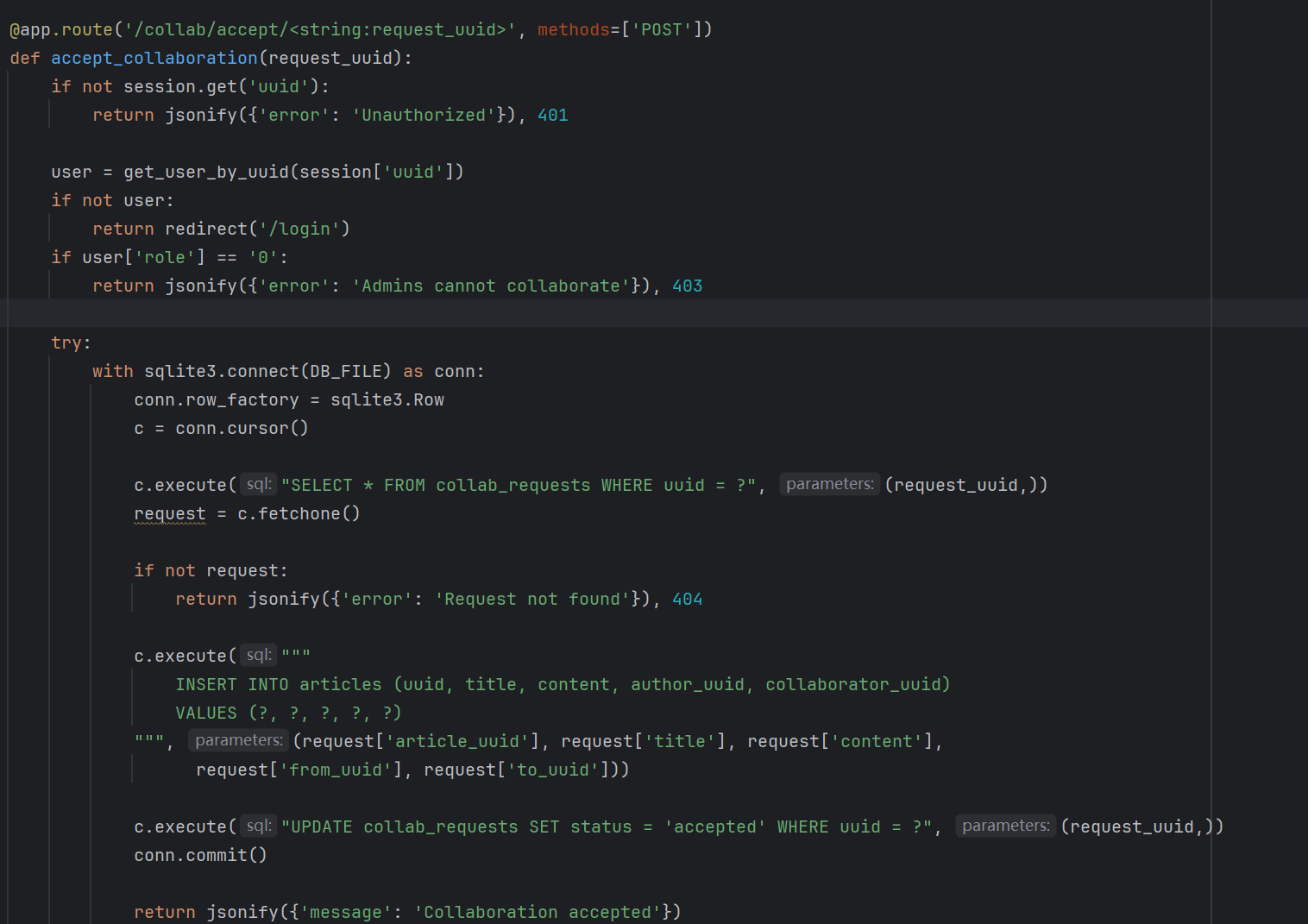Click the 'Collaboration accepted' string

point(537,912)
